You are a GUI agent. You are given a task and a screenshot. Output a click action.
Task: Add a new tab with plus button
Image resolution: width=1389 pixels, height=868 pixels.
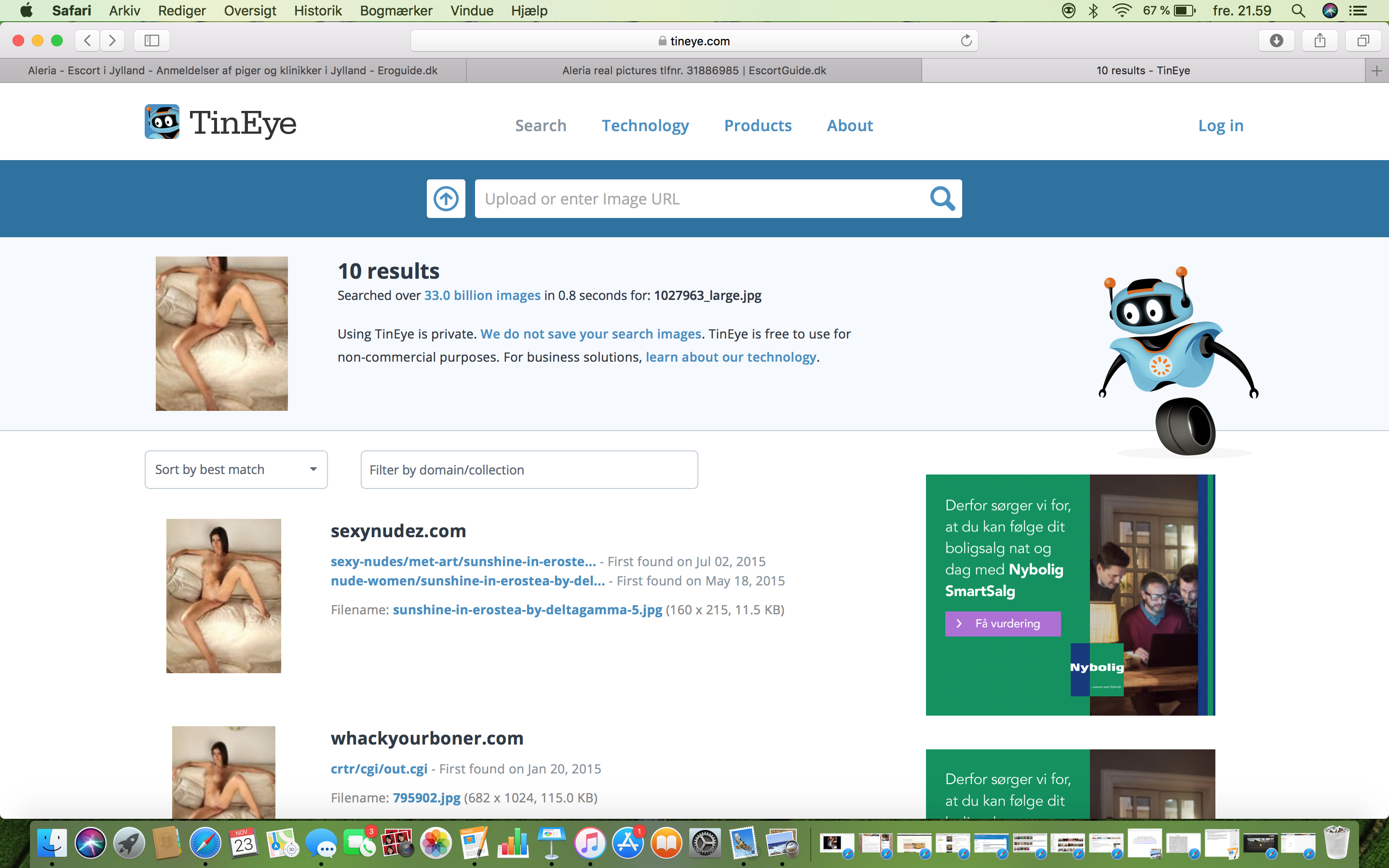point(1376,70)
